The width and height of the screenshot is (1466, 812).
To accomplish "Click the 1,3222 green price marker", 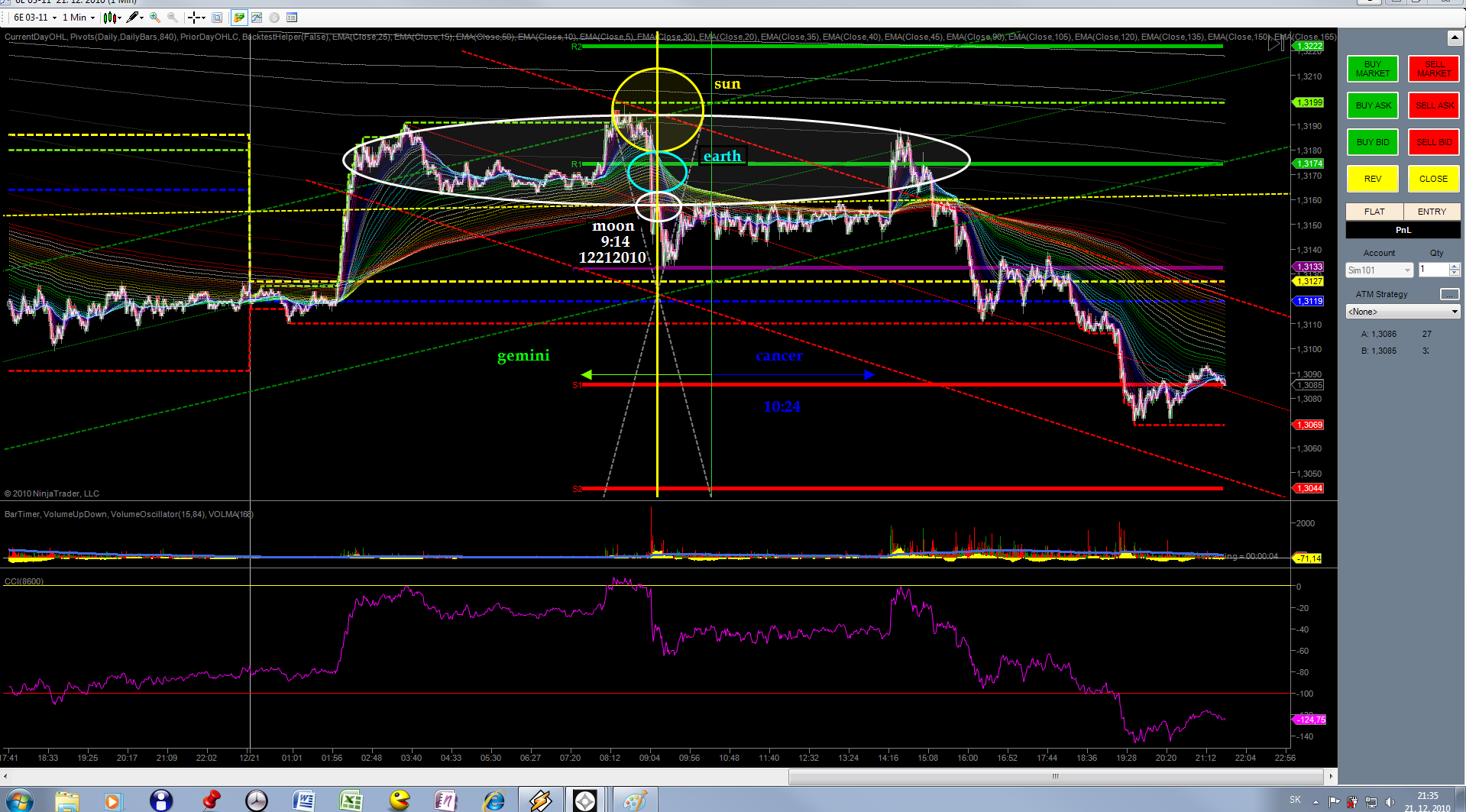I will tap(1309, 47).
